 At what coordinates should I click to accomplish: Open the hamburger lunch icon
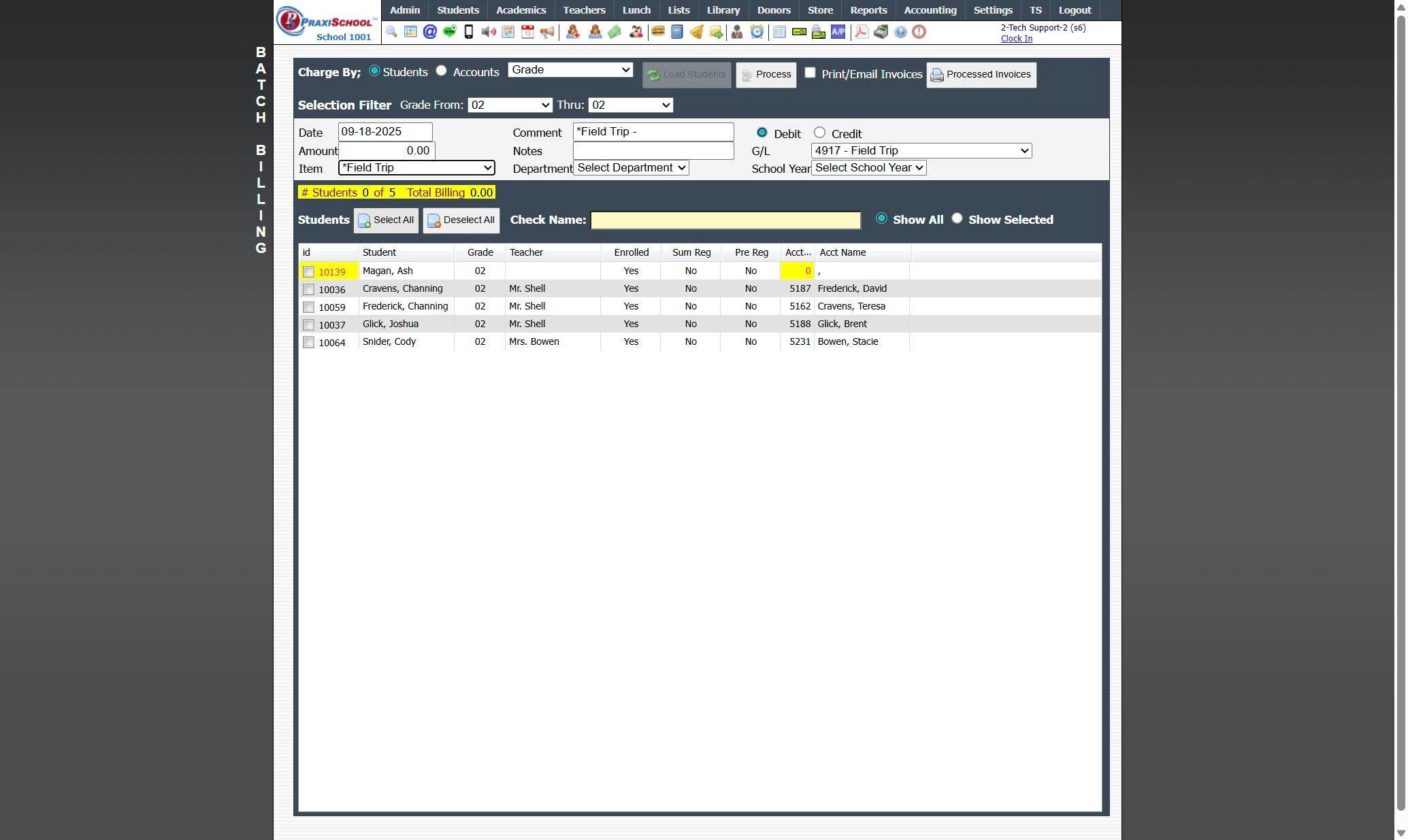[x=657, y=32]
